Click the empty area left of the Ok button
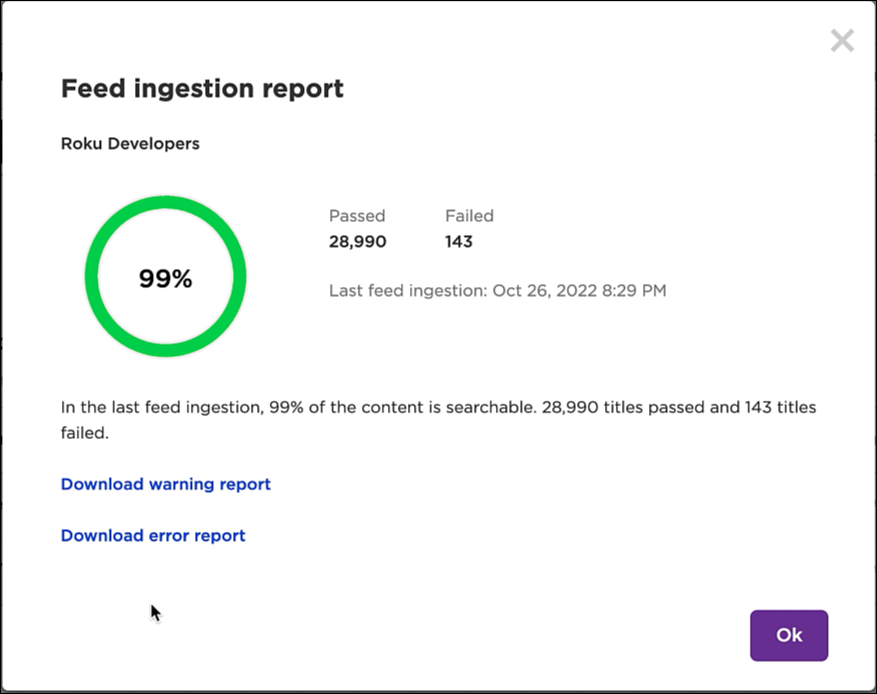877x694 pixels. [500, 635]
